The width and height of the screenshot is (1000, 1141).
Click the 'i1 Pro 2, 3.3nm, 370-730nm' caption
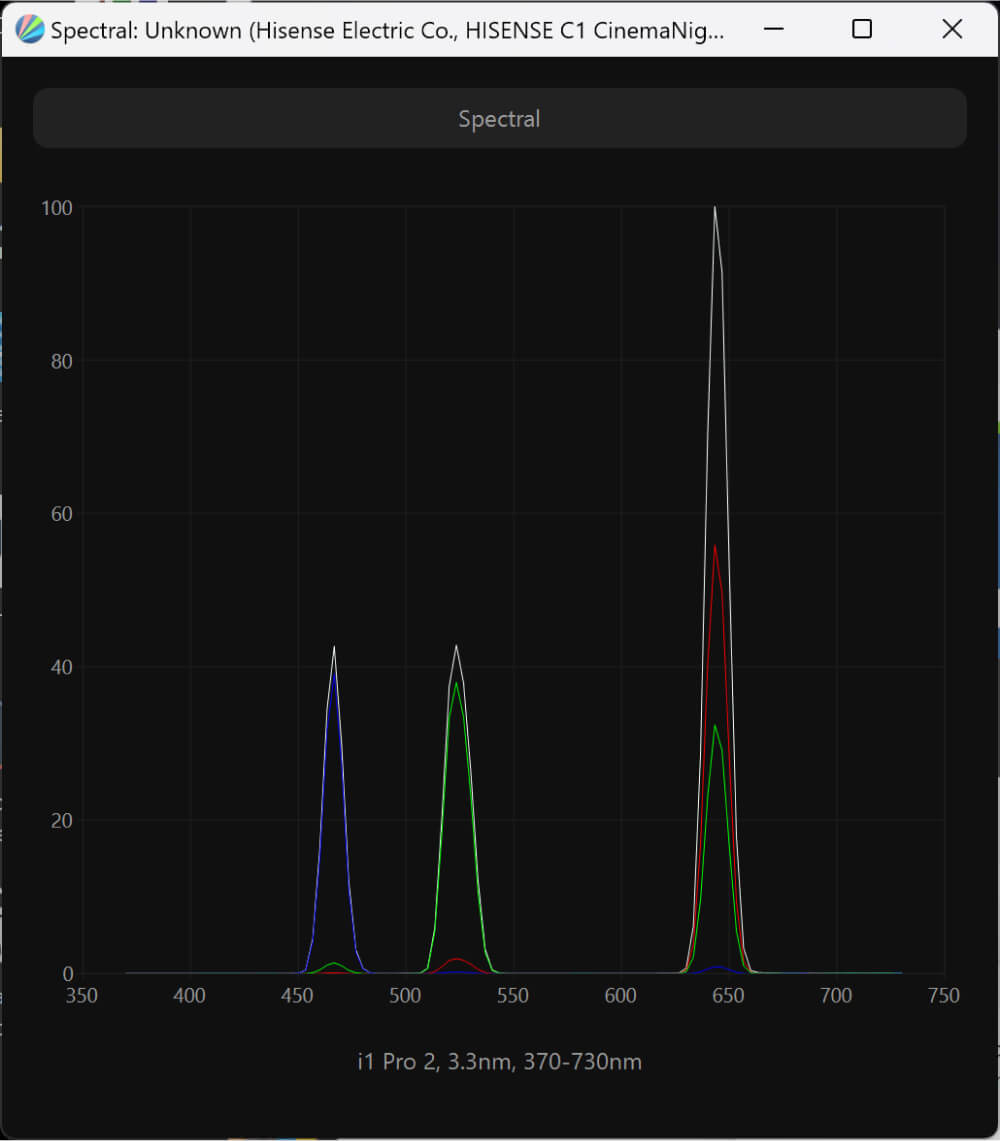(499, 1062)
